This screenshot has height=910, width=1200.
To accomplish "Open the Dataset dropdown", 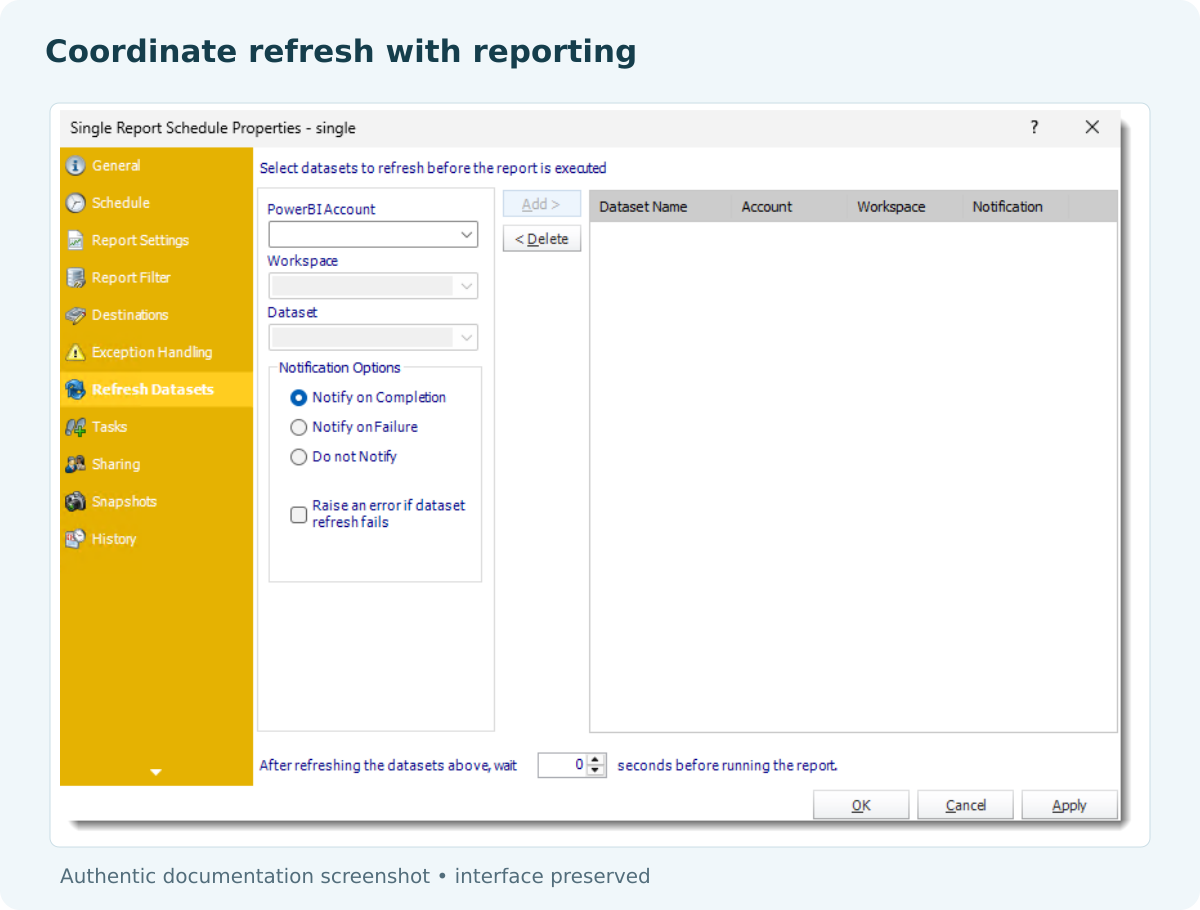I will tap(373, 337).
